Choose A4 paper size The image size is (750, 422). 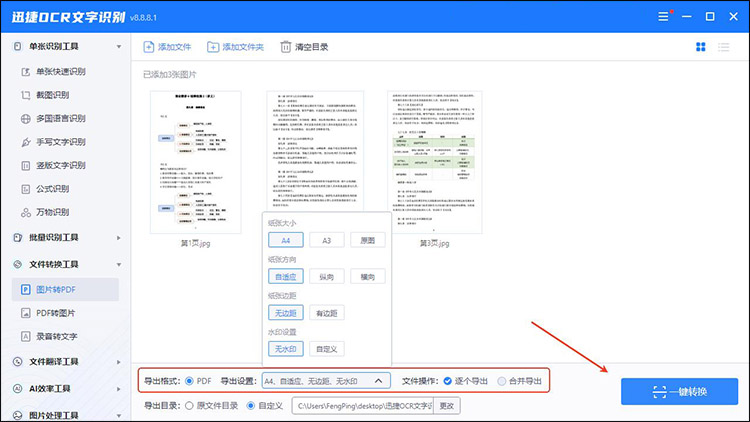coord(286,240)
